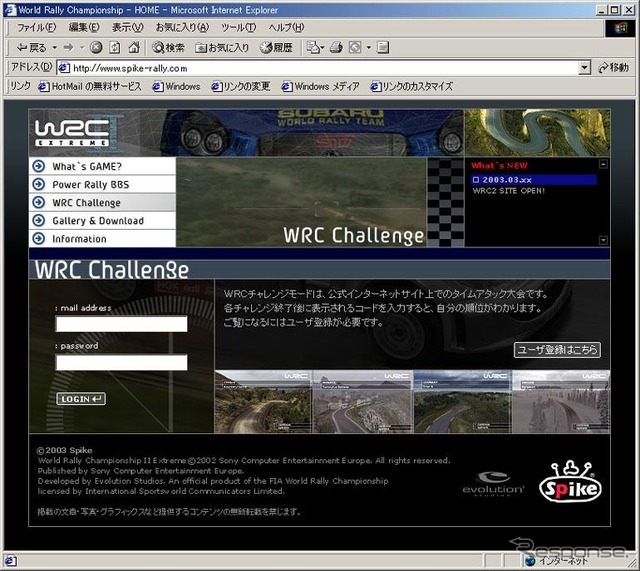Open the 編集(E) menu

click(x=84, y=27)
